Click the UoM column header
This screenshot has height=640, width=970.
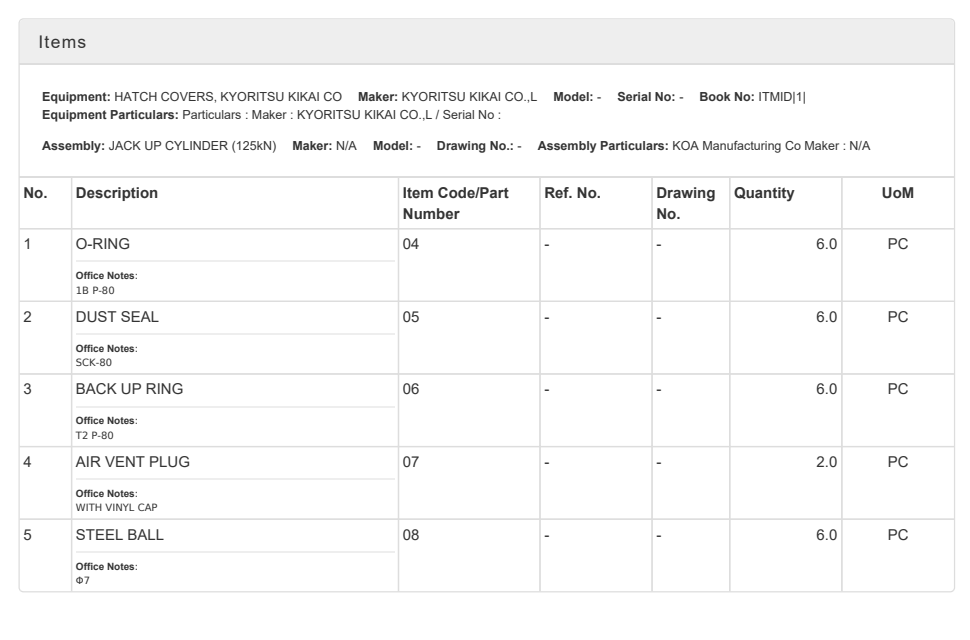click(897, 194)
